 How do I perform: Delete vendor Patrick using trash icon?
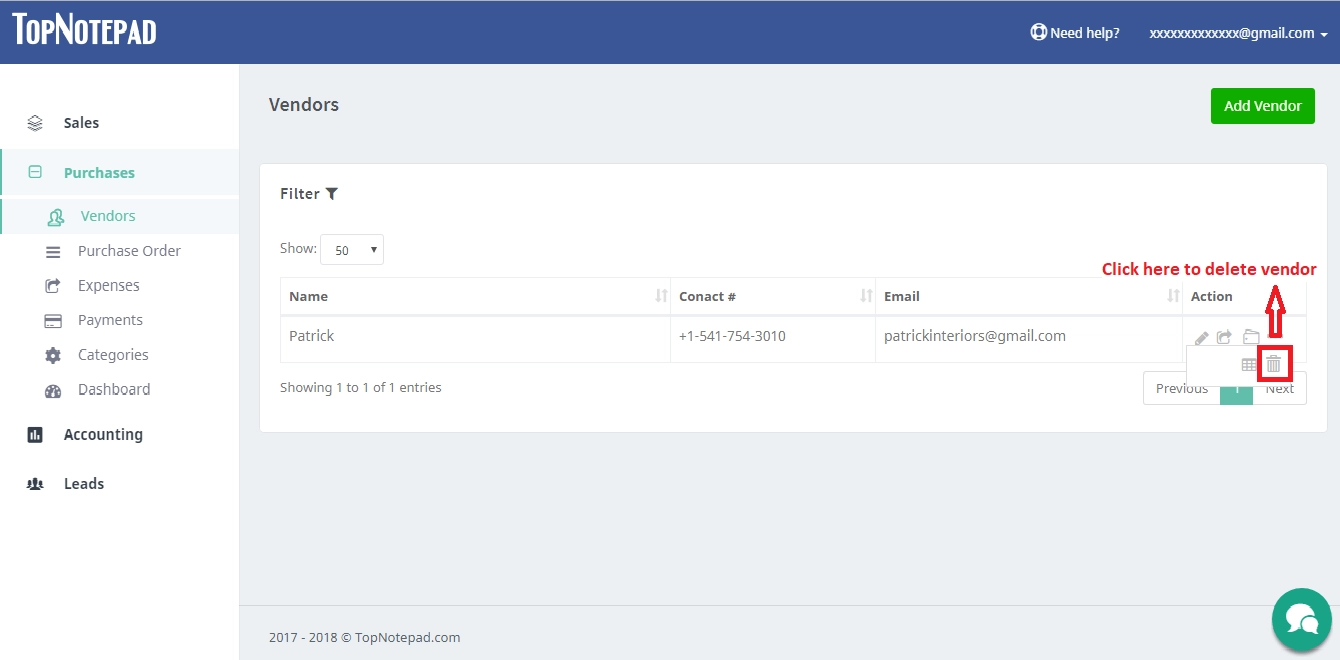click(x=1274, y=364)
